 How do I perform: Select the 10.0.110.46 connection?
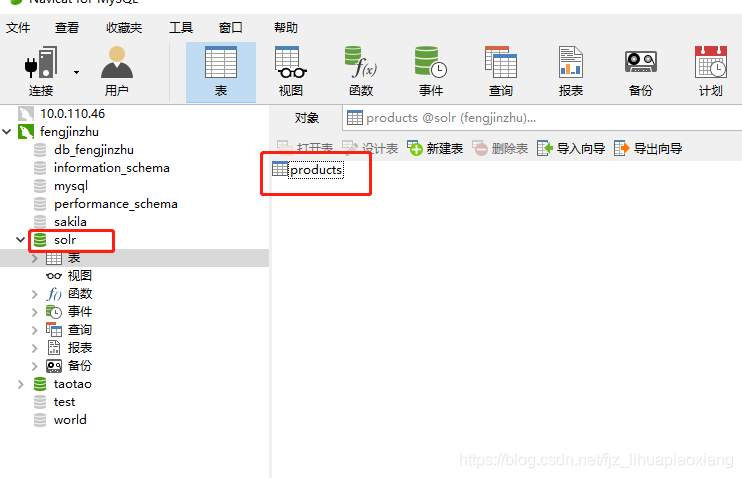point(72,114)
